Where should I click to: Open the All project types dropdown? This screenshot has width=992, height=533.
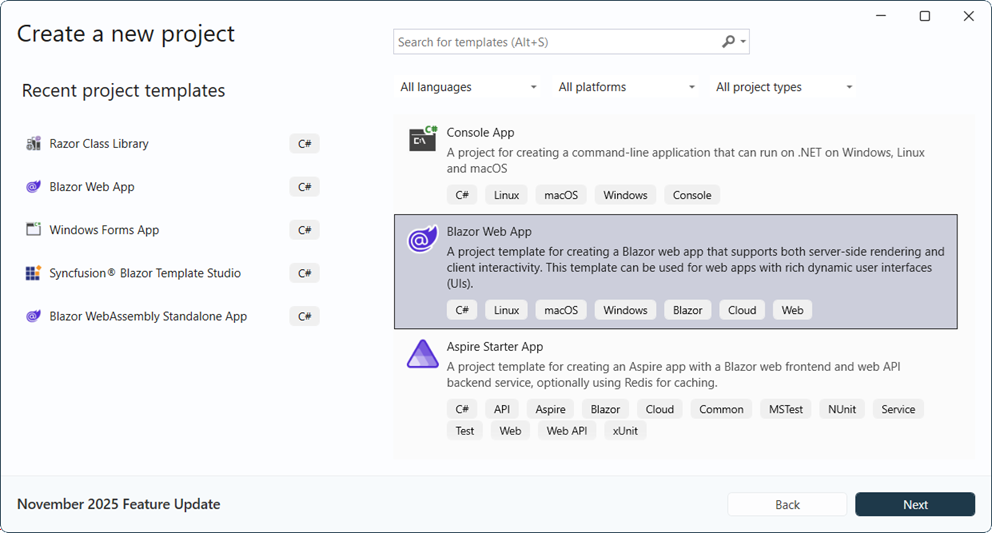point(783,87)
